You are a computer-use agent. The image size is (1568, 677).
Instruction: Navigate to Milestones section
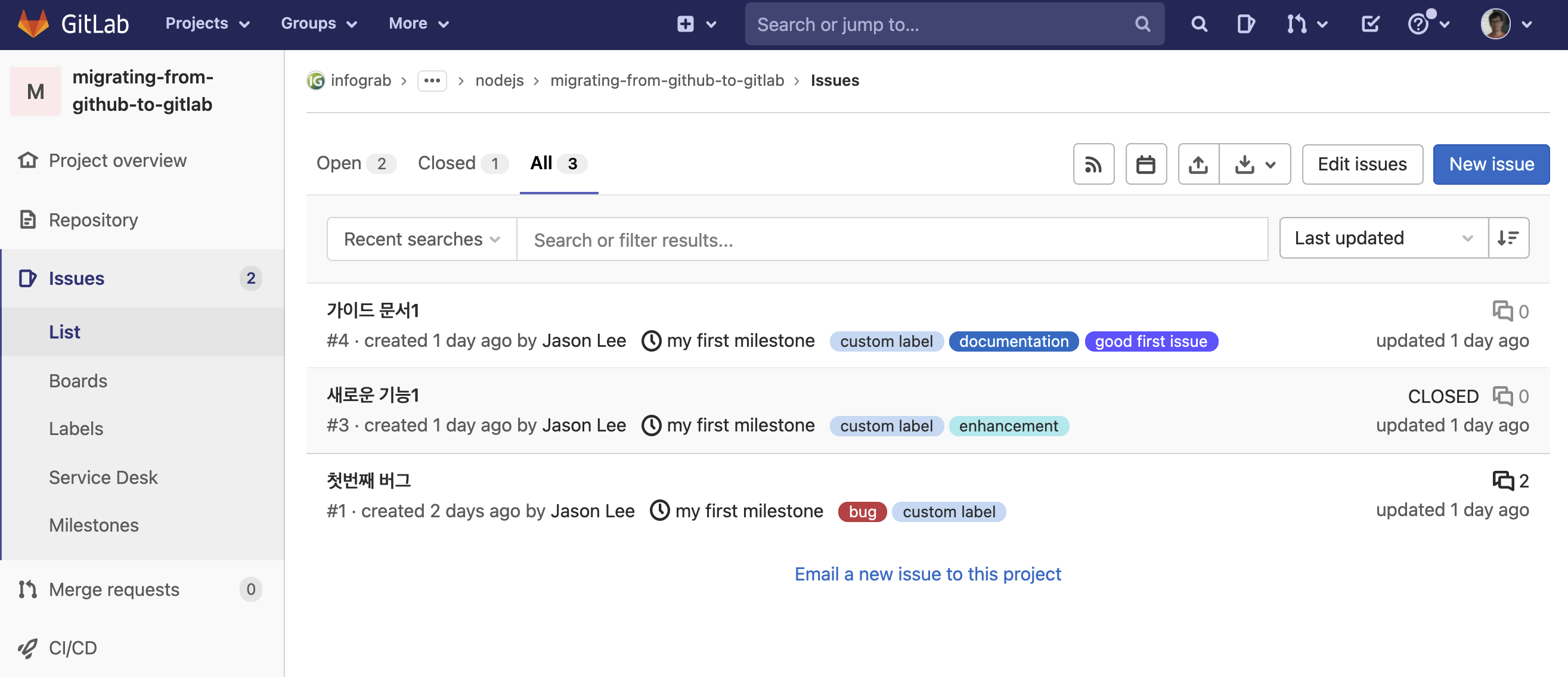click(94, 524)
